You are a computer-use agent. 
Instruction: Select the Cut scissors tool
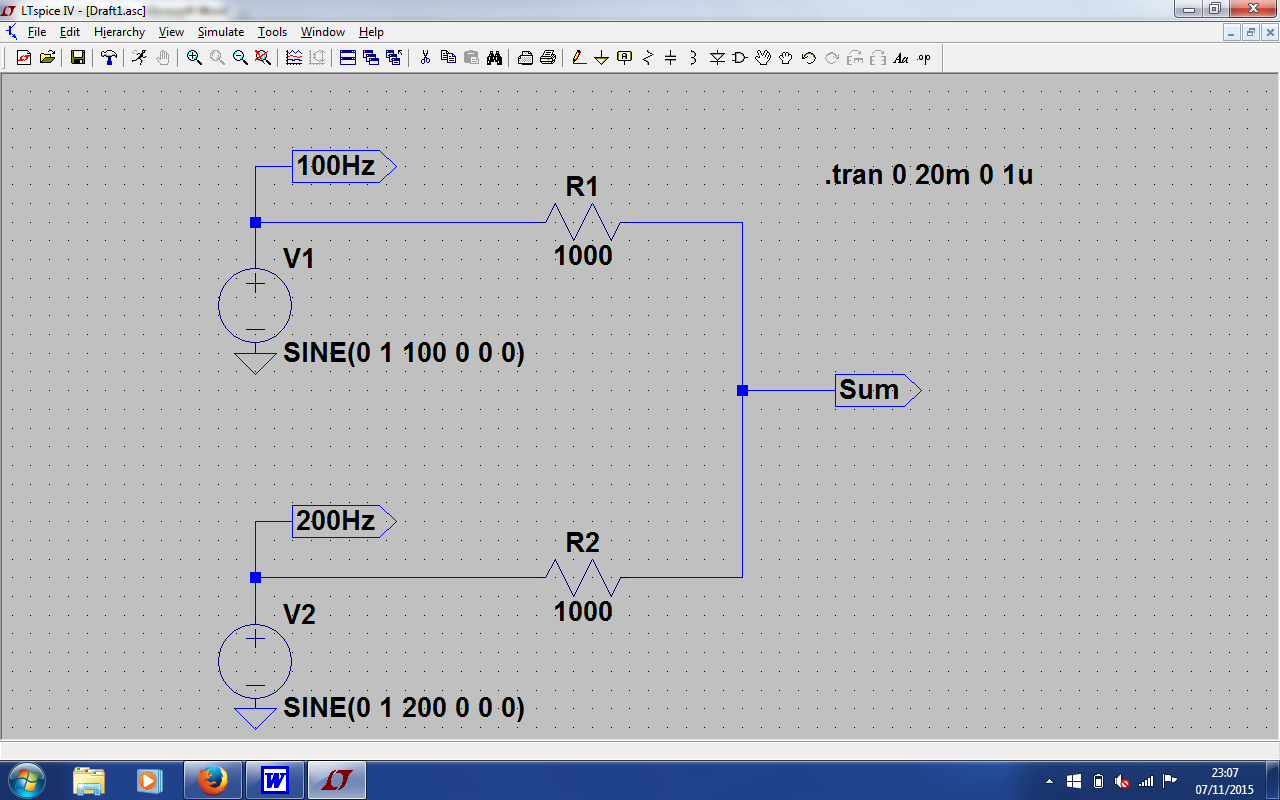425,58
